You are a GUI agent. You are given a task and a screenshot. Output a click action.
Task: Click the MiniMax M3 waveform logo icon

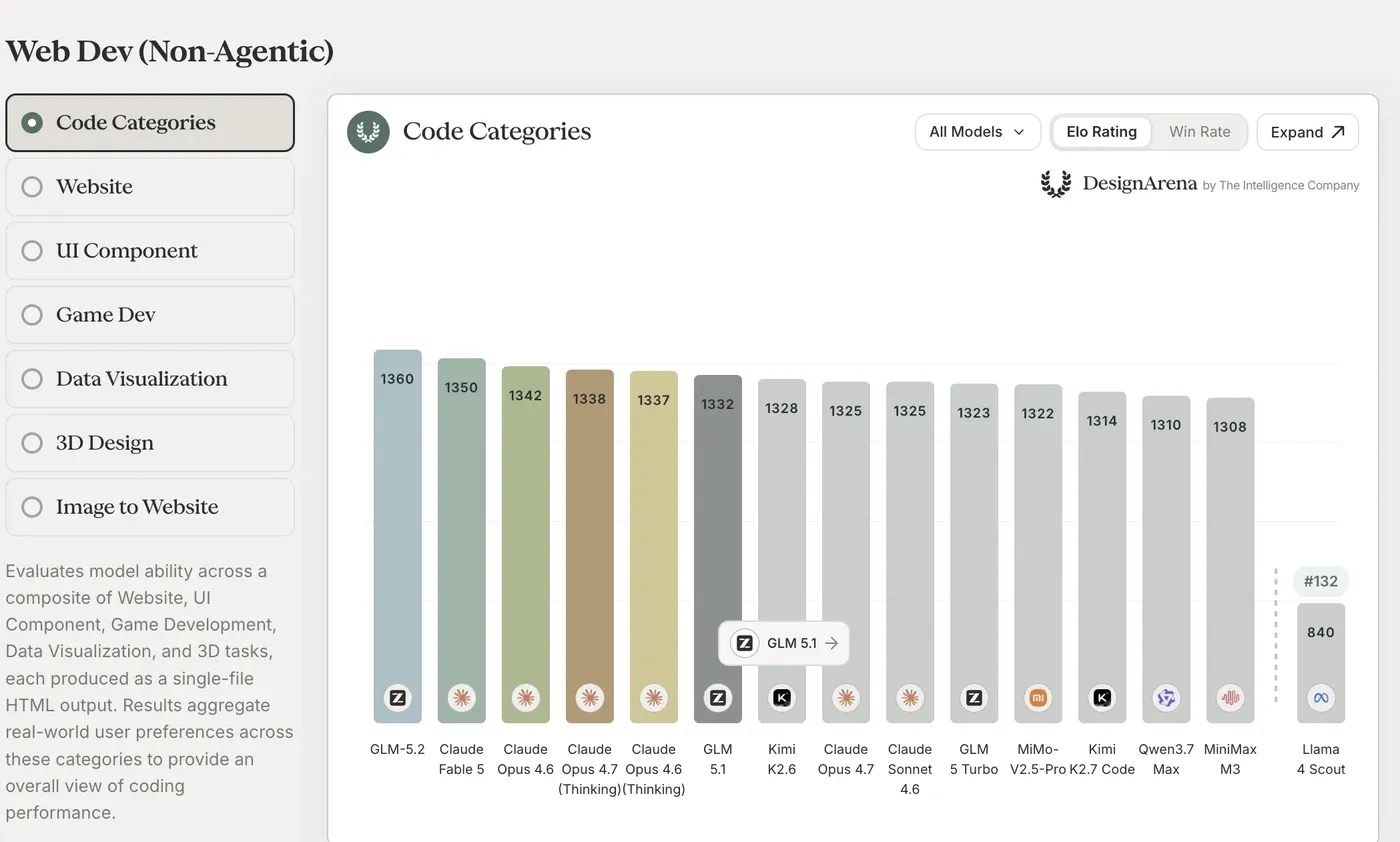click(1230, 698)
